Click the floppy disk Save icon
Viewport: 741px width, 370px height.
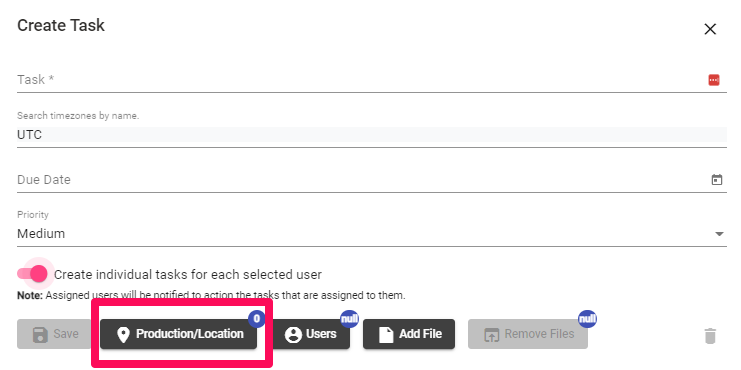(40, 335)
